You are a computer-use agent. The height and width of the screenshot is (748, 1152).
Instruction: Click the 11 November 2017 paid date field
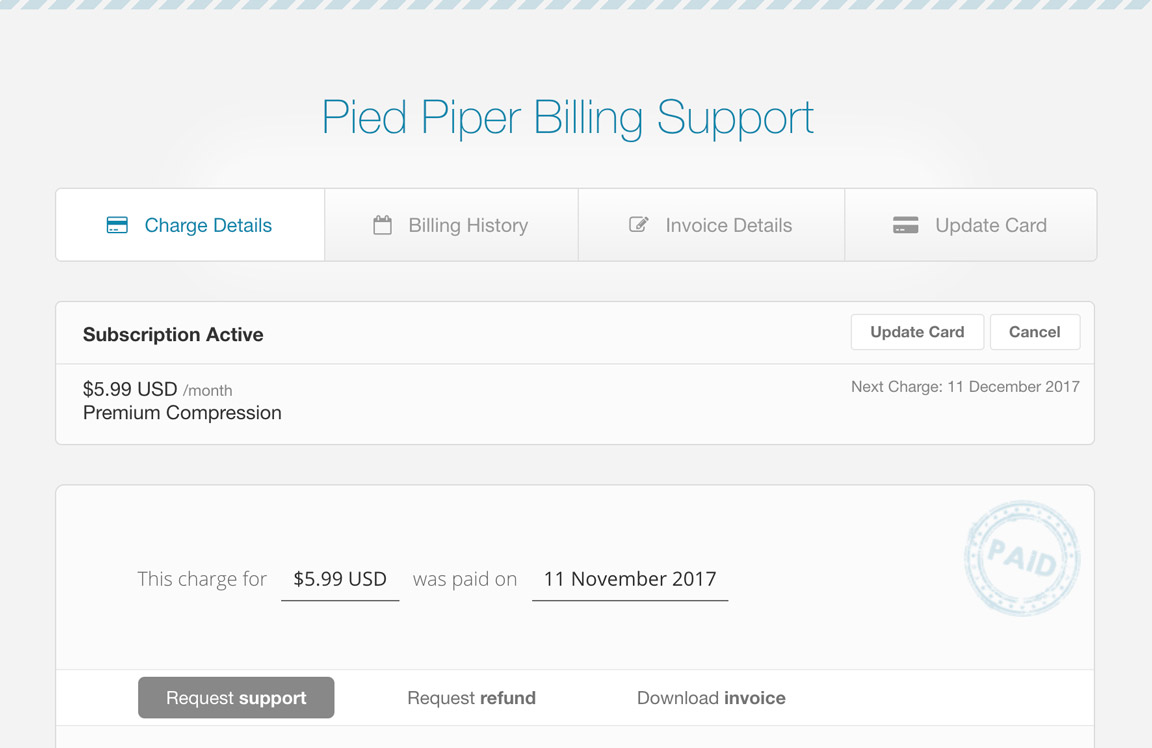pos(630,580)
